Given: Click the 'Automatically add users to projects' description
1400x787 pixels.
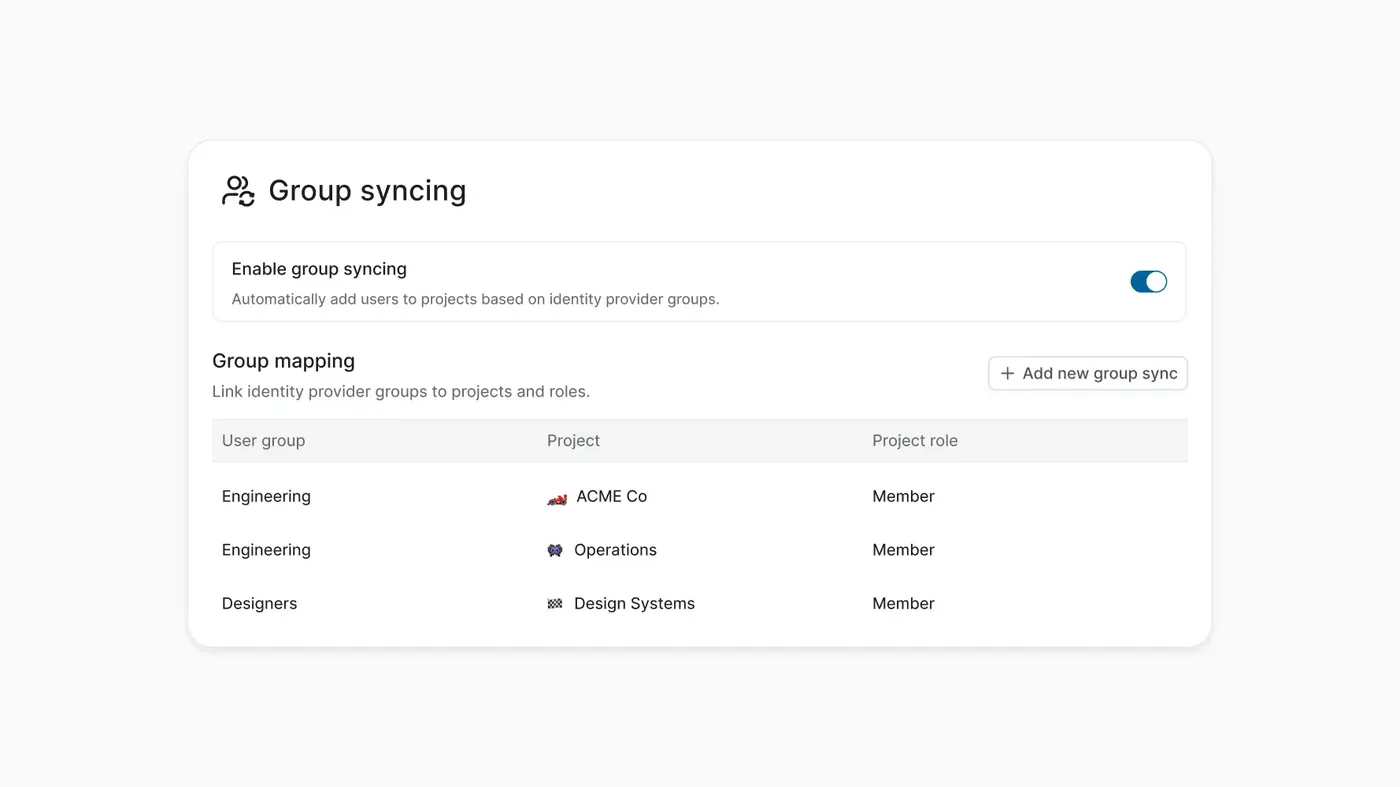Looking at the screenshot, I should [476, 299].
